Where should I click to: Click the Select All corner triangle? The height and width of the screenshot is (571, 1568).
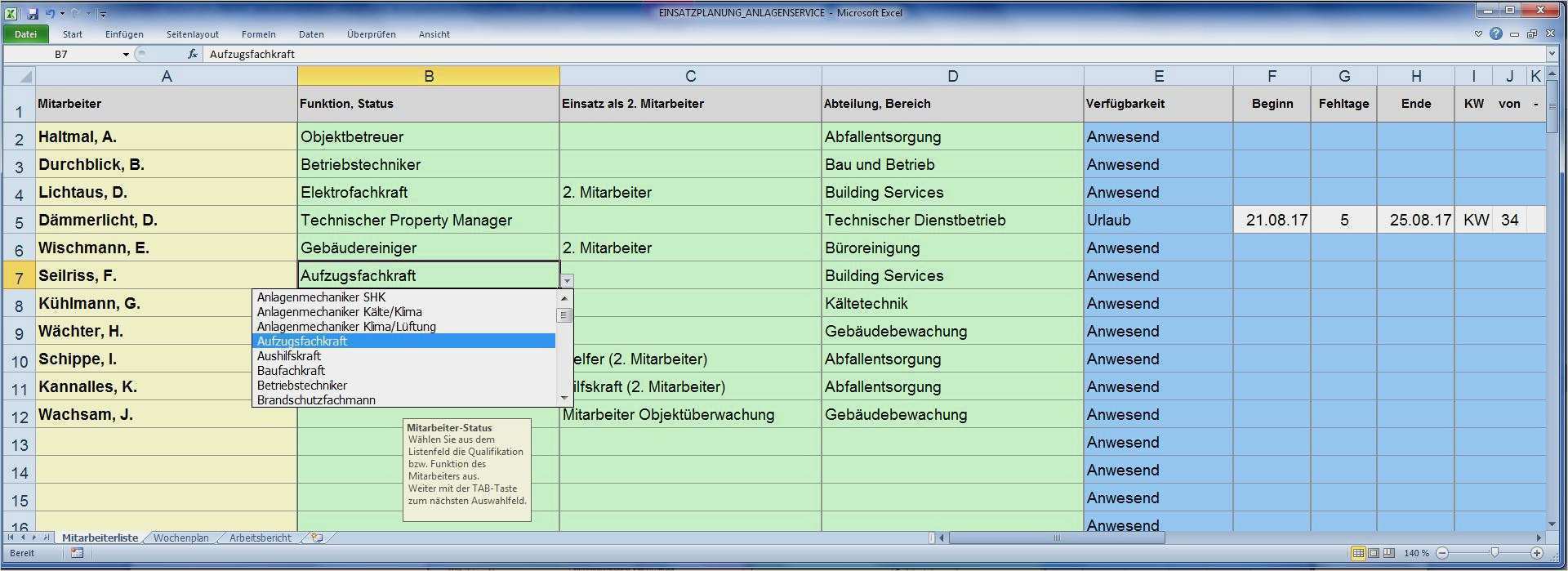pos(20,76)
